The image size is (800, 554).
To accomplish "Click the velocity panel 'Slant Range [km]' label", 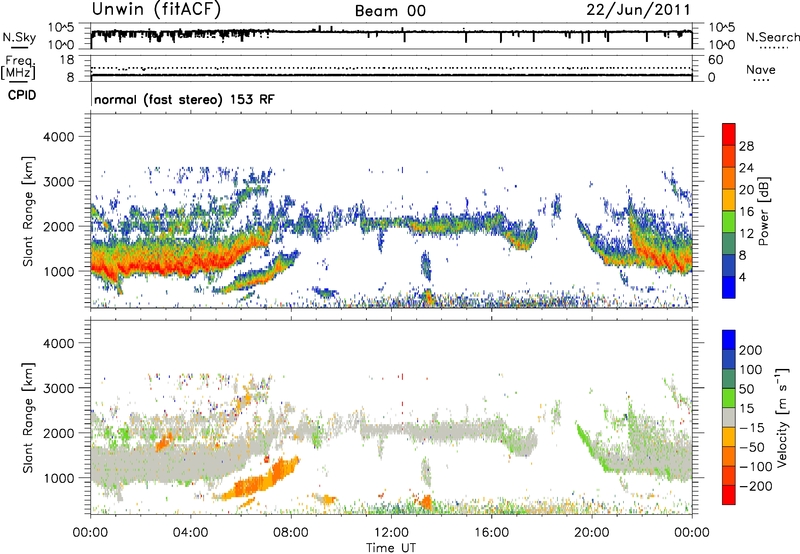I will [28, 417].
